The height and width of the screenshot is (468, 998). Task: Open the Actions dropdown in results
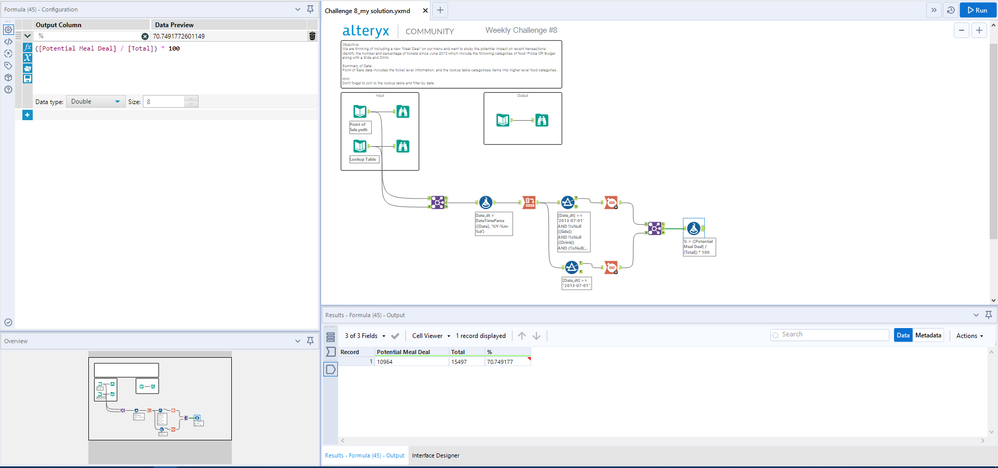coord(969,336)
